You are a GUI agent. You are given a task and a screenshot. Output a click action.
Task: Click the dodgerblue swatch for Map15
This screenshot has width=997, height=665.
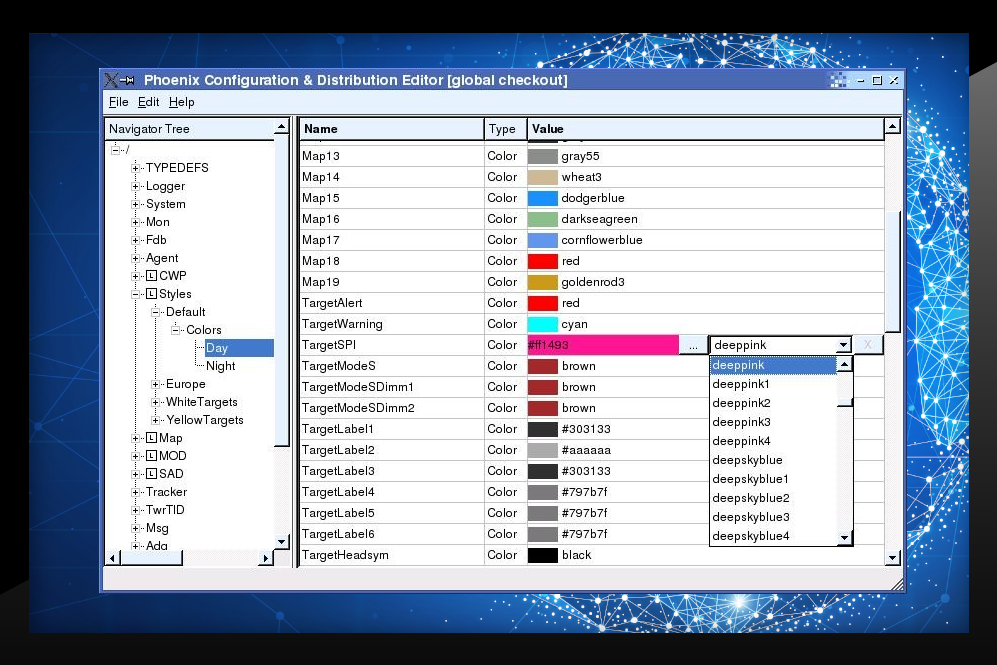(542, 198)
